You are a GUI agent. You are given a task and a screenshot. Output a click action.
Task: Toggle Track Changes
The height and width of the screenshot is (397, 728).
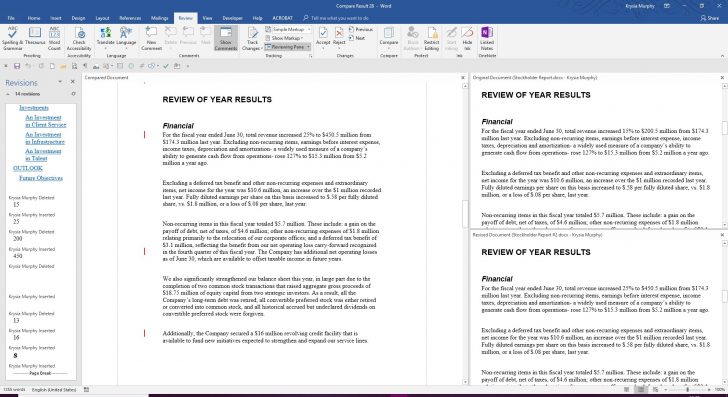252,38
